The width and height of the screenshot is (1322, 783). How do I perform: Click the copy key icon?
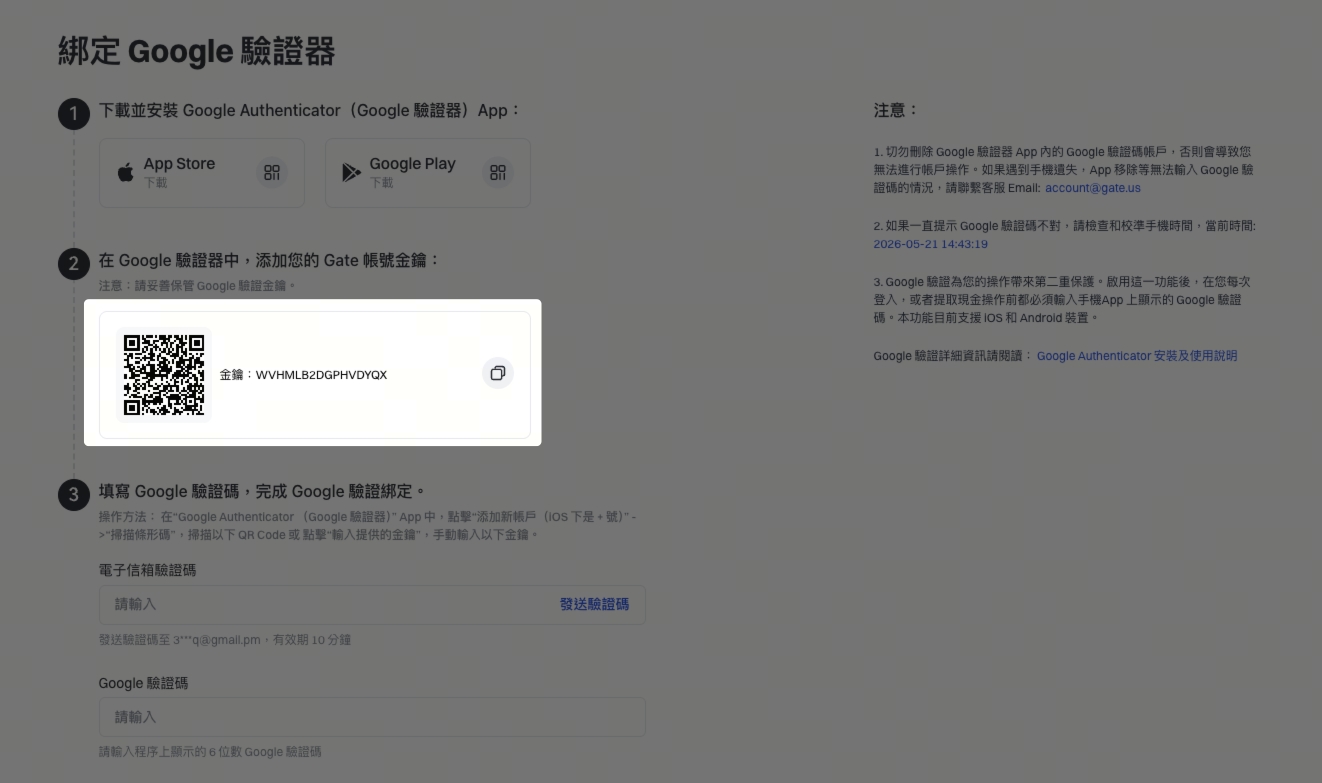point(498,373)
